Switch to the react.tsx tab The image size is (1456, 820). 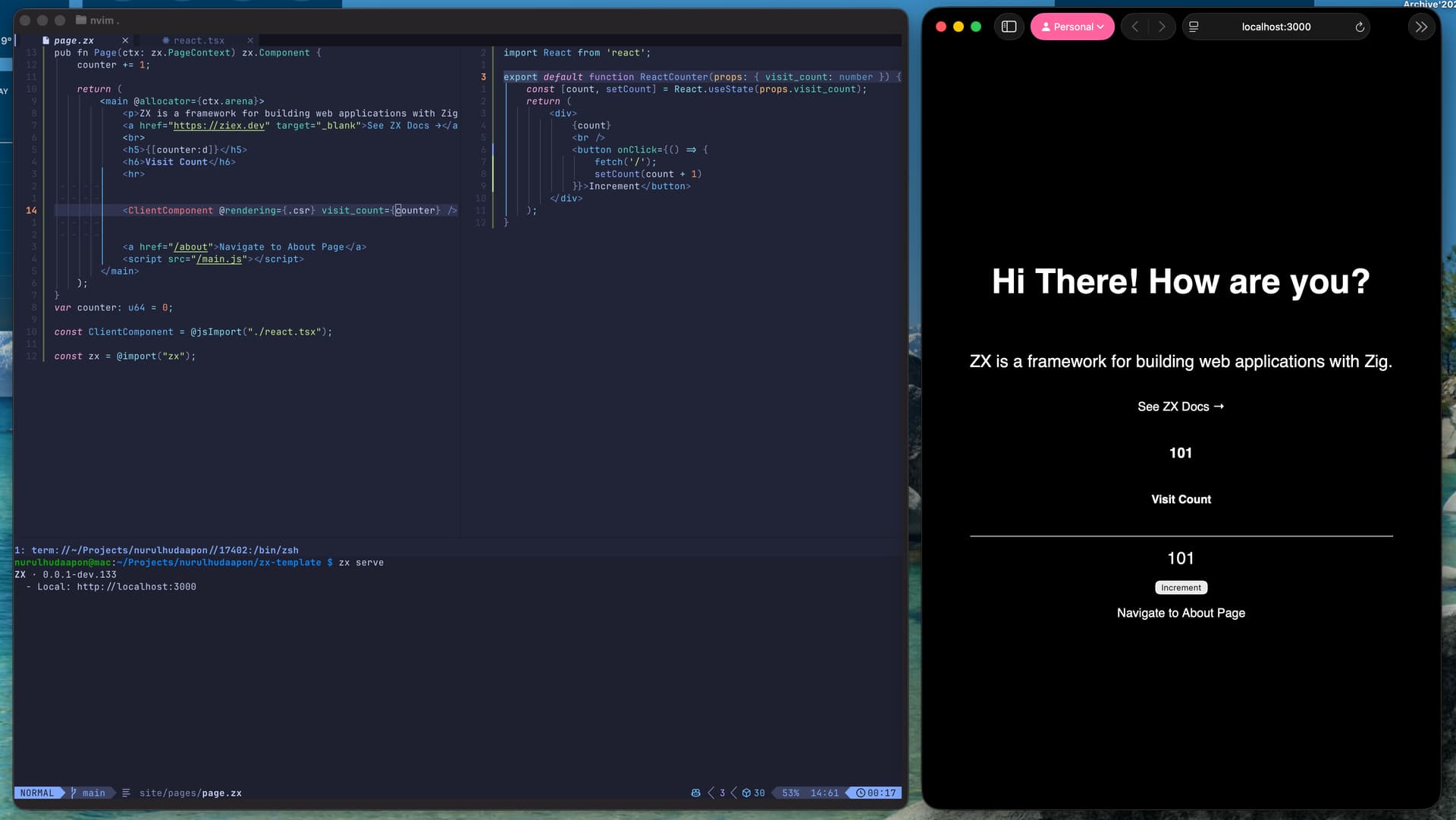tap(199, 40)
